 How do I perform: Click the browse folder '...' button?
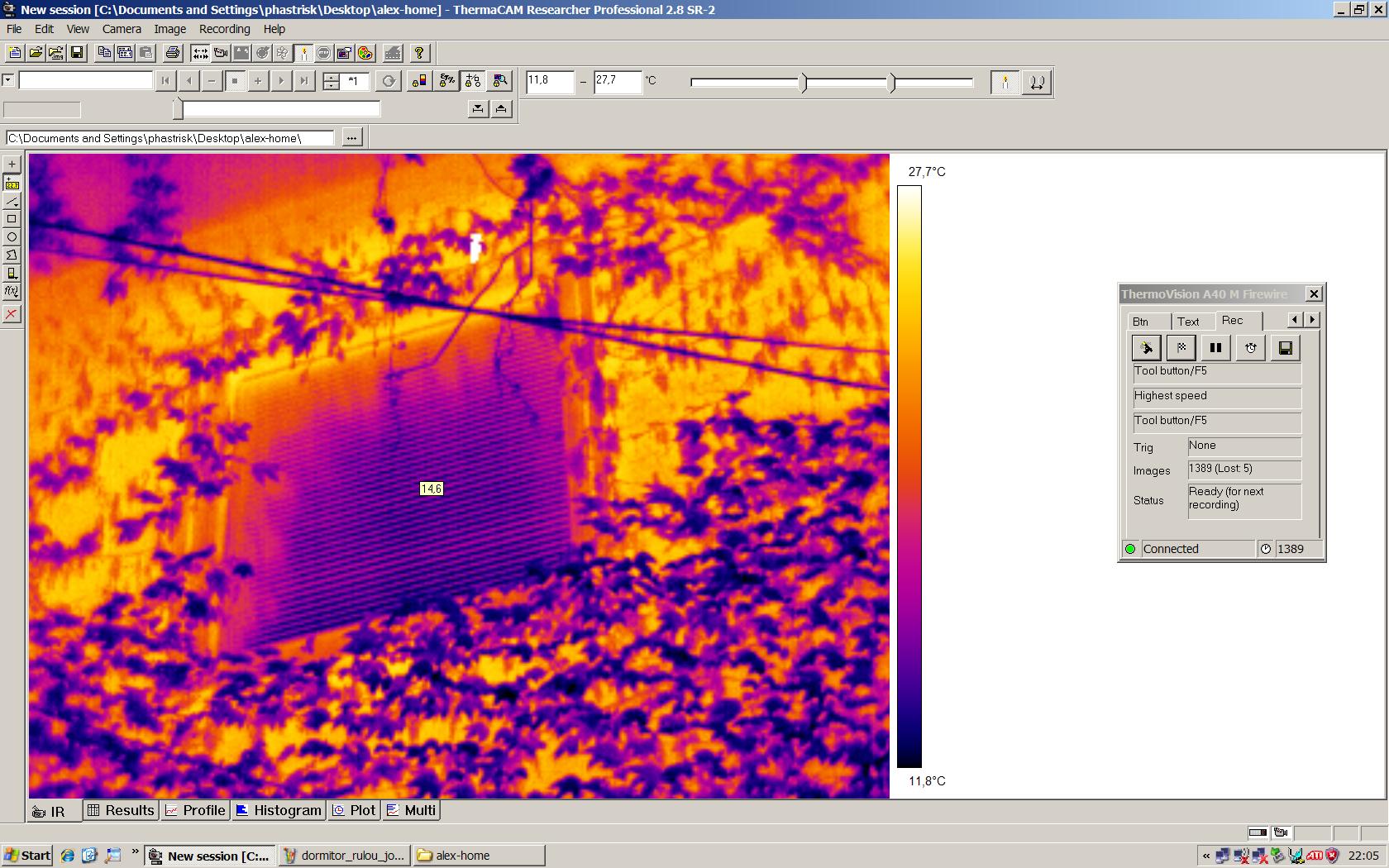352,138
